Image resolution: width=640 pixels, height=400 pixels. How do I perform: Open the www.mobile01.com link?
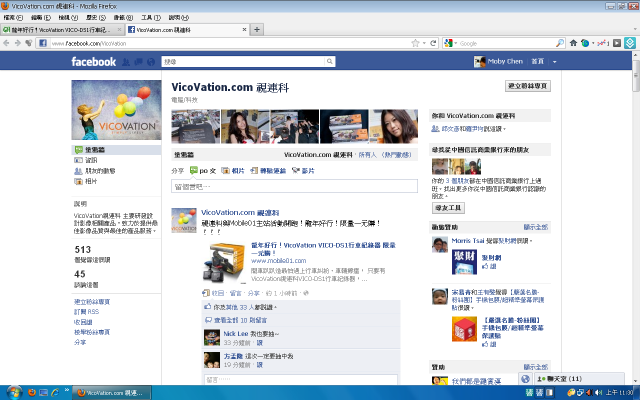(x=278, y=261)
